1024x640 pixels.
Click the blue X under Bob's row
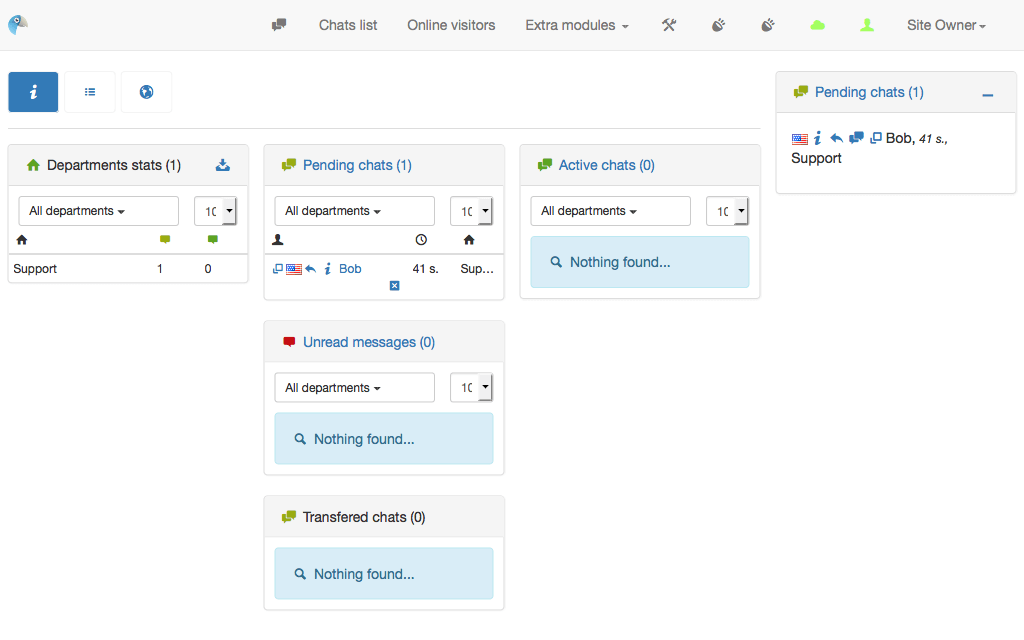[394, 286]
